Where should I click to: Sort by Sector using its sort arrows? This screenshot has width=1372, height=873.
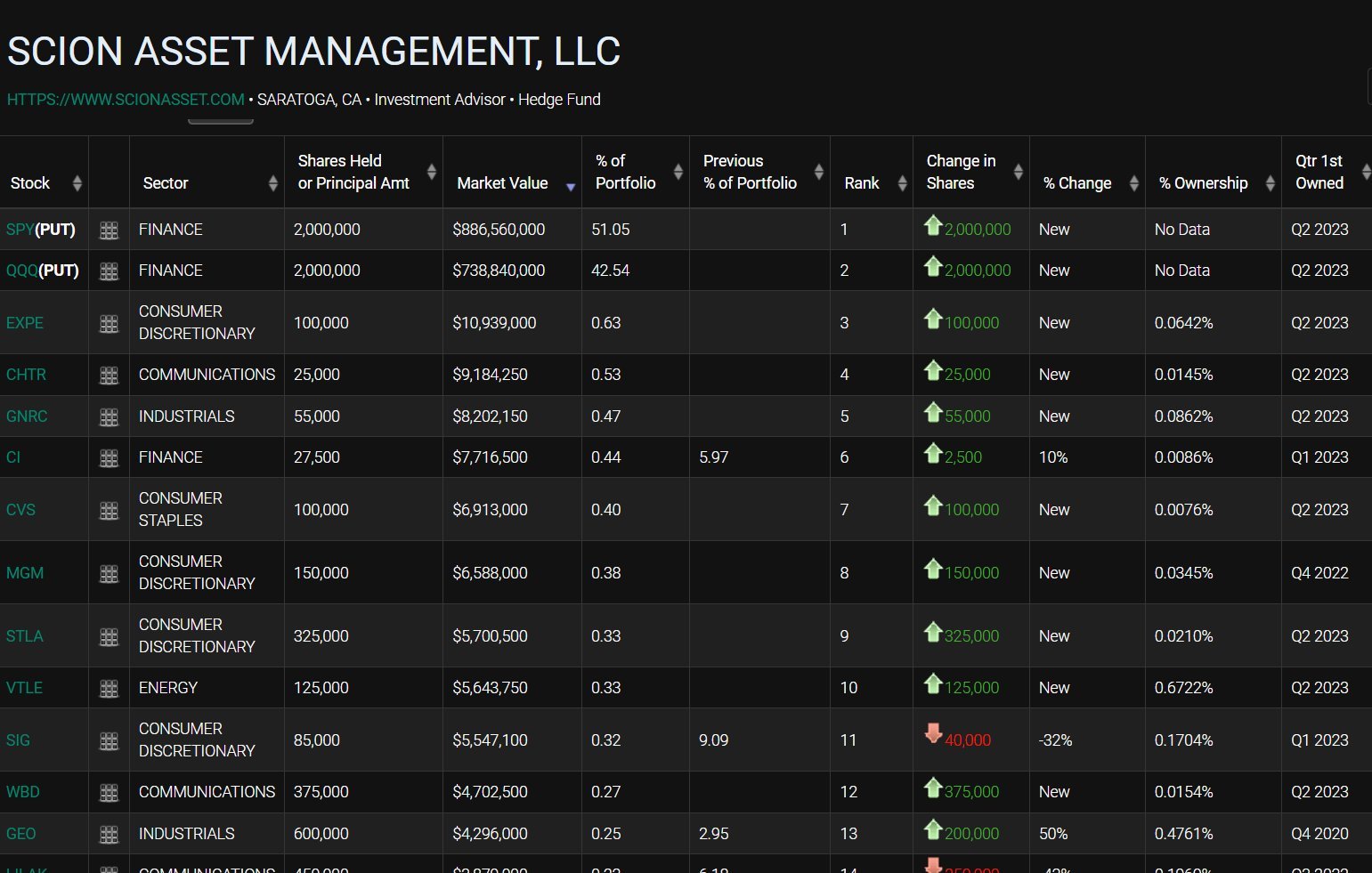273,183
